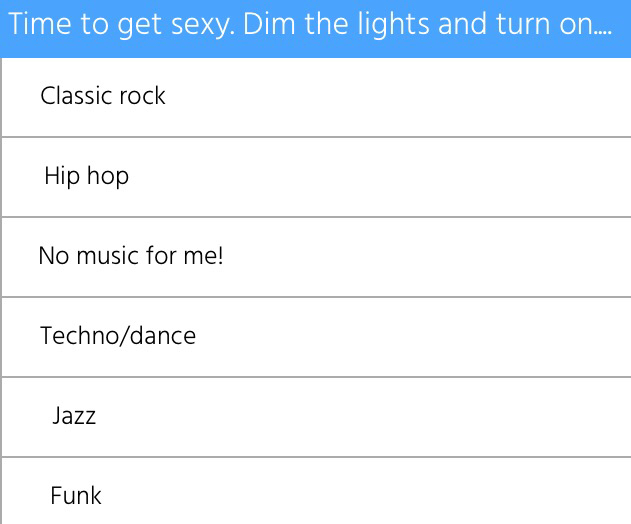Tap the Funk answer
This screenshot has height=524, width=631.
[x=76, y=495]
